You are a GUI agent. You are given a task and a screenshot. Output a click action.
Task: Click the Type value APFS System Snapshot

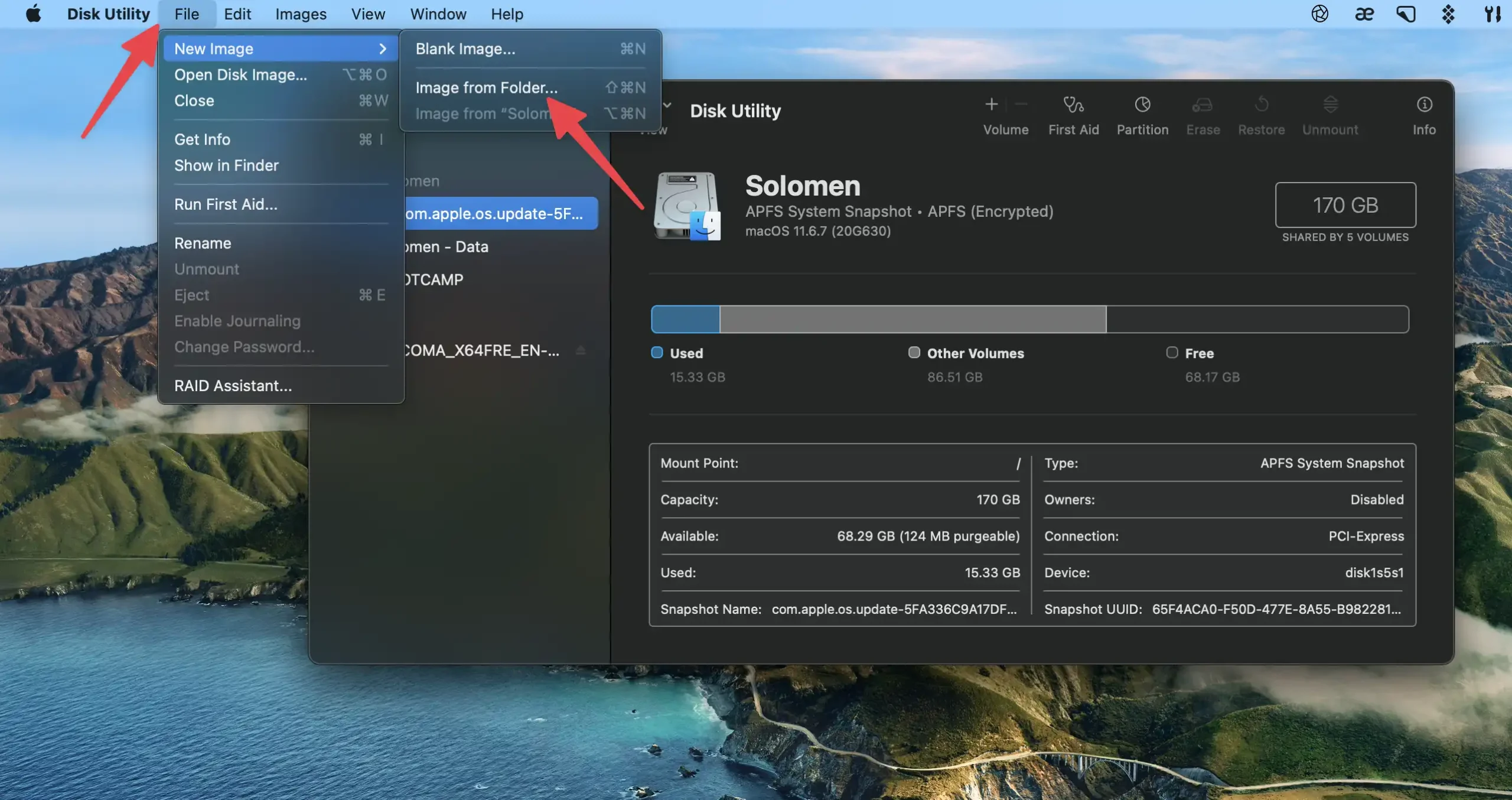point(1332,463)
